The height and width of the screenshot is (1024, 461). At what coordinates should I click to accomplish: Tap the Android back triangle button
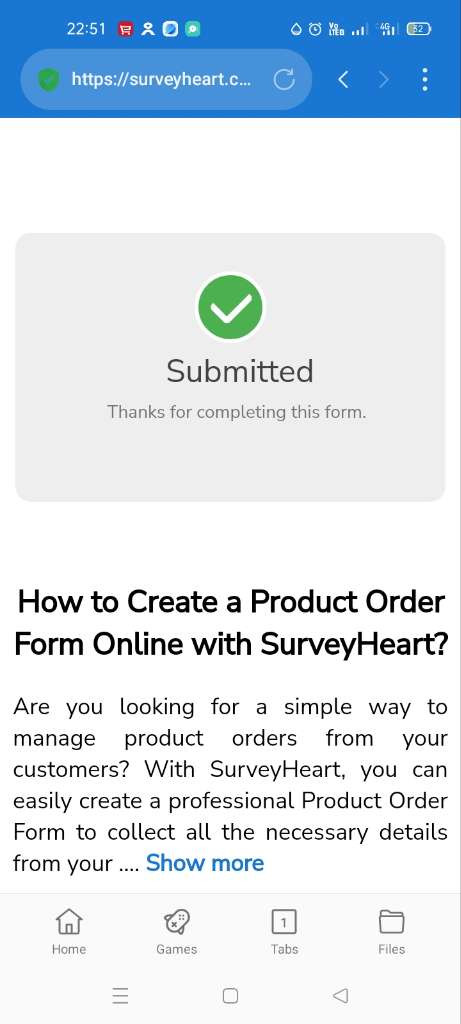[x=340, y=995]
